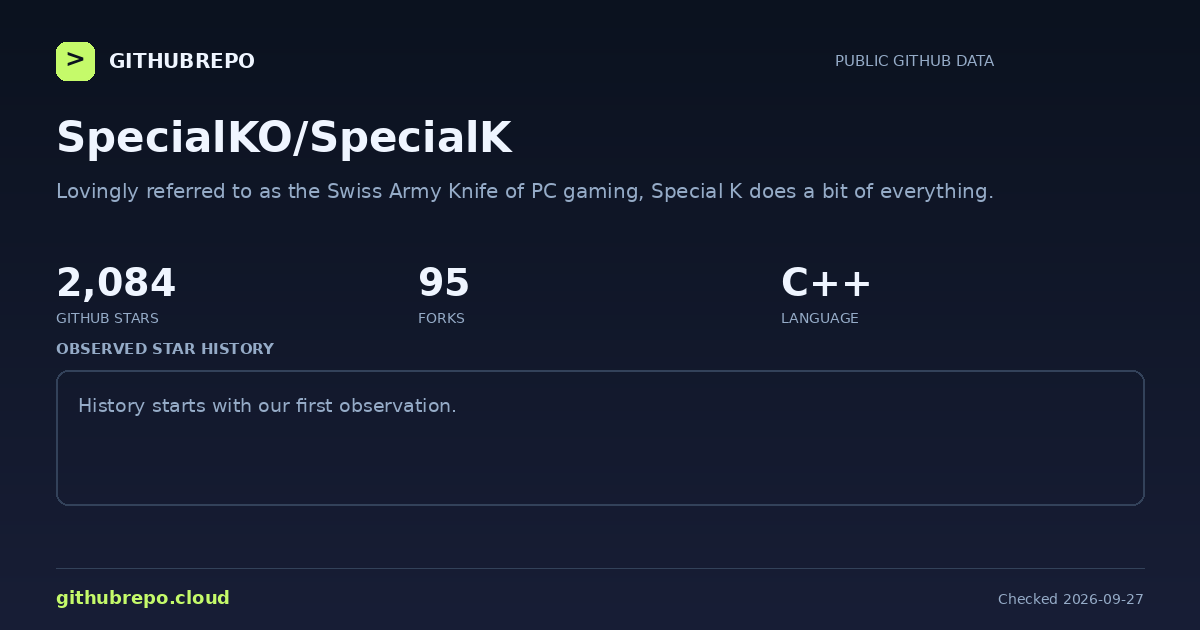Click the Swiss Army Knife repo description

[525, 191]
